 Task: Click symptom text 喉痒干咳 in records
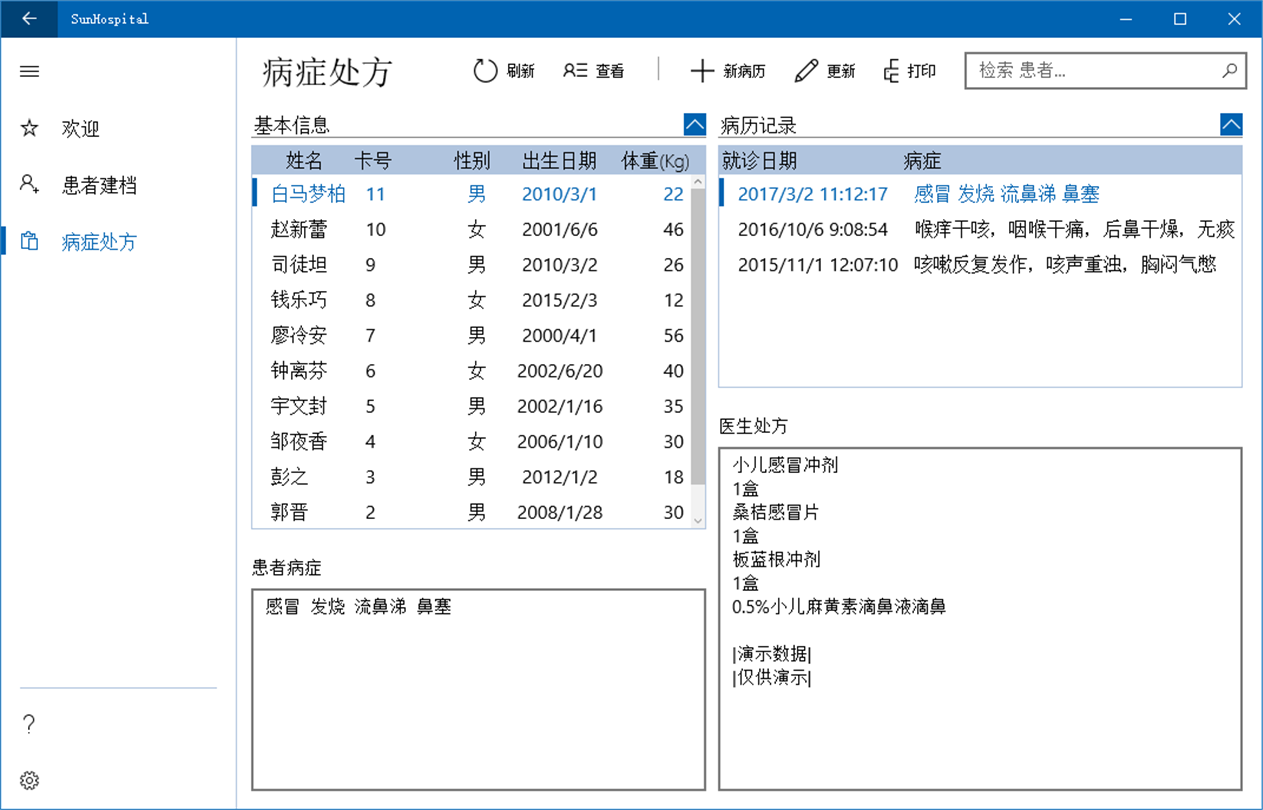950,230
